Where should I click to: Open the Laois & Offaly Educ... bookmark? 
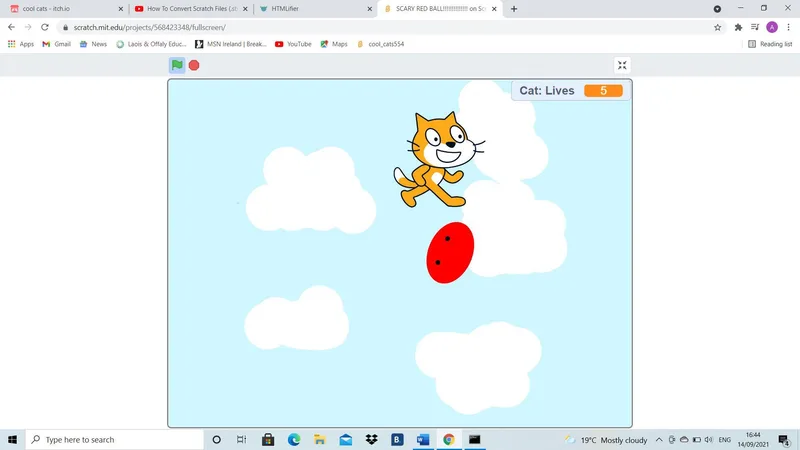pos(152,44)
